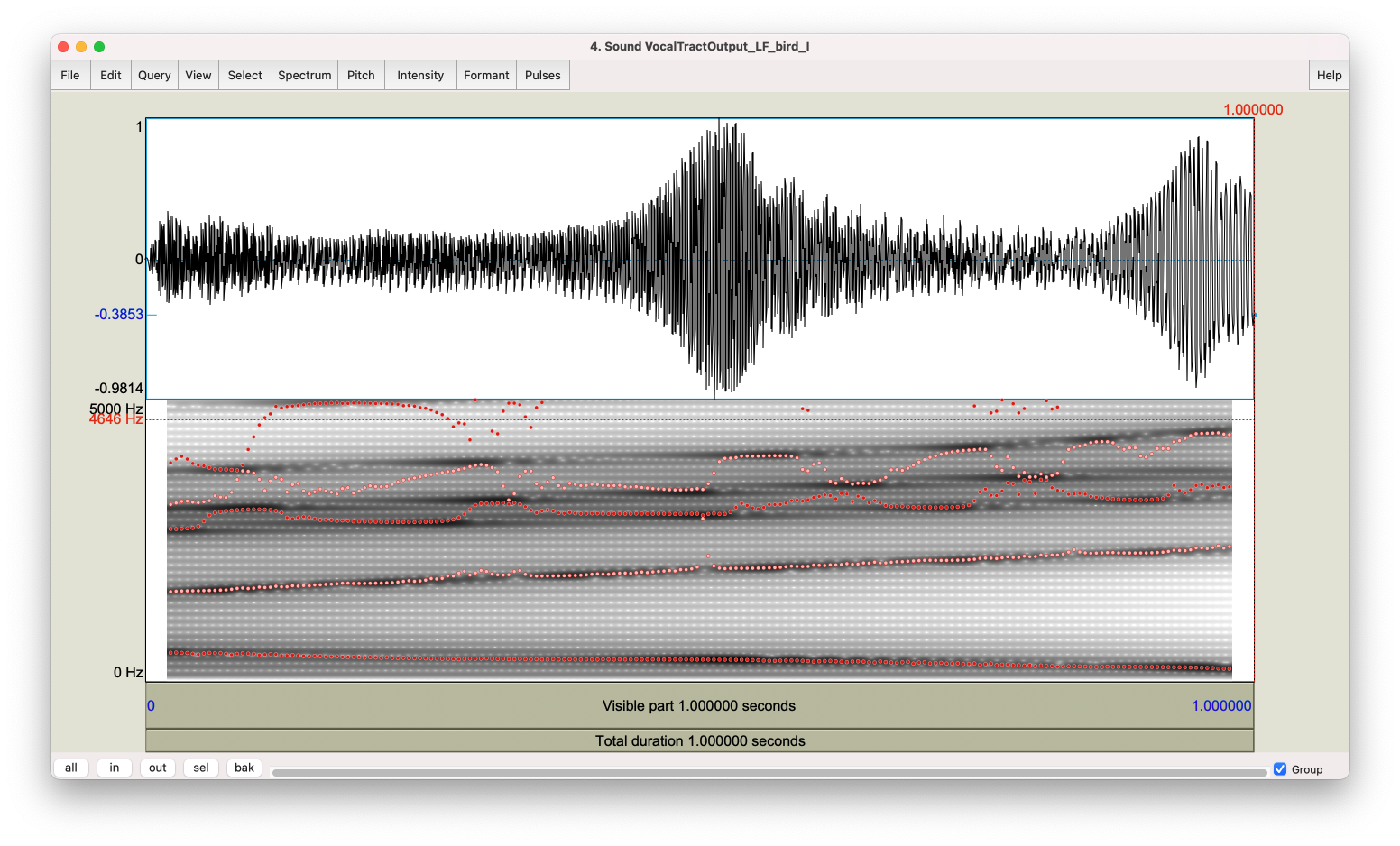Open the File menu
The image size is (1400, 846).
[70, 76]
